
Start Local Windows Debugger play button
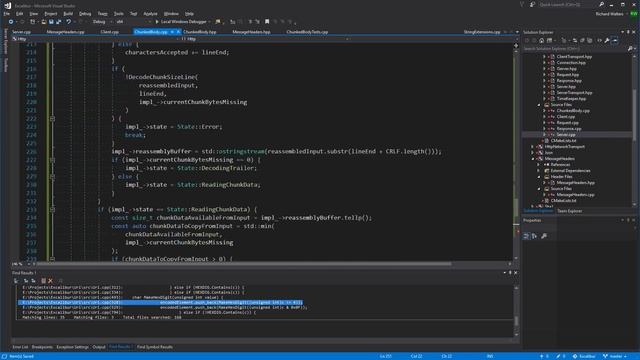[x=157, y=22]
